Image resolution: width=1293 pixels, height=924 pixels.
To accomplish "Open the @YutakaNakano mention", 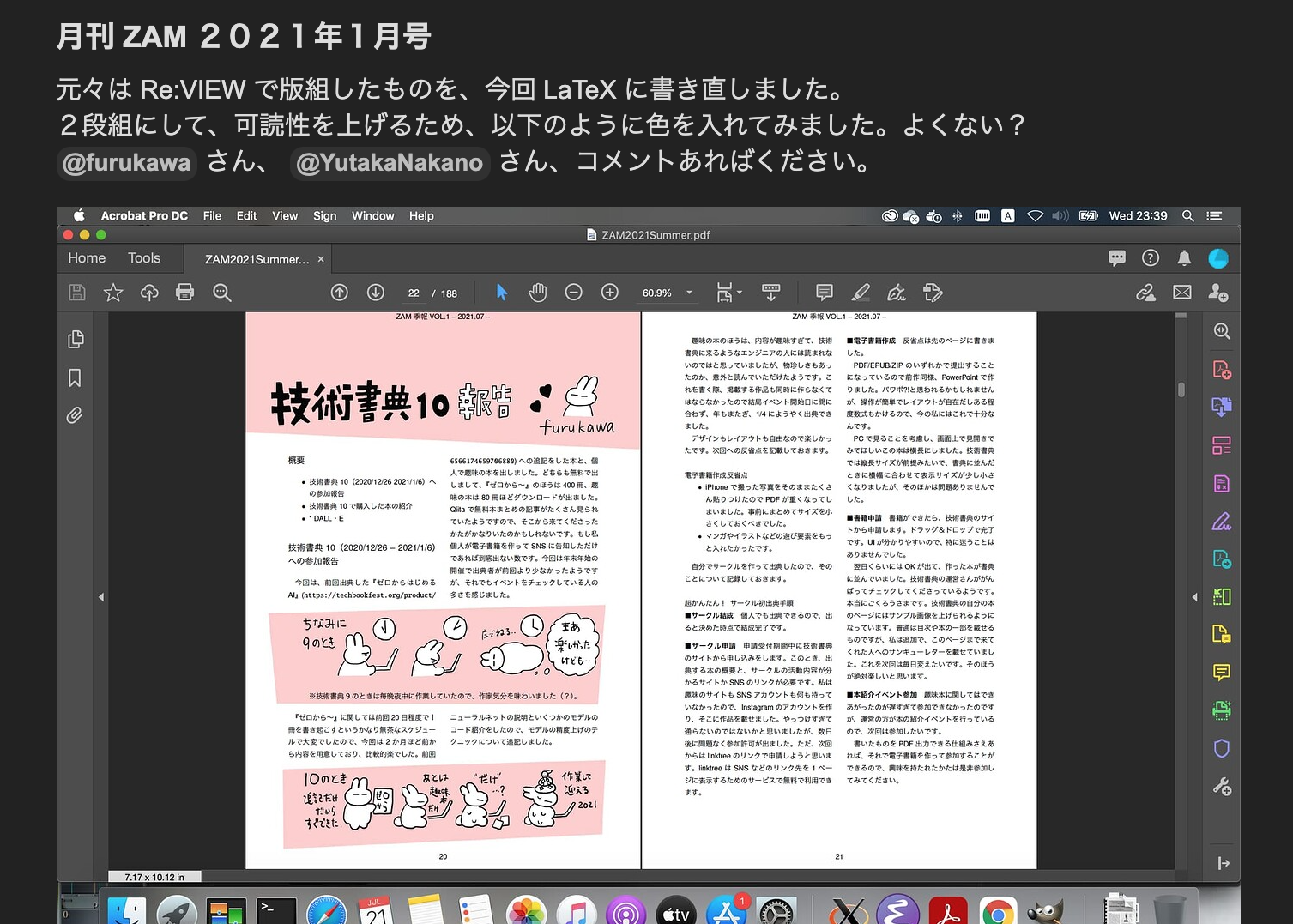I will click(390, 162).
